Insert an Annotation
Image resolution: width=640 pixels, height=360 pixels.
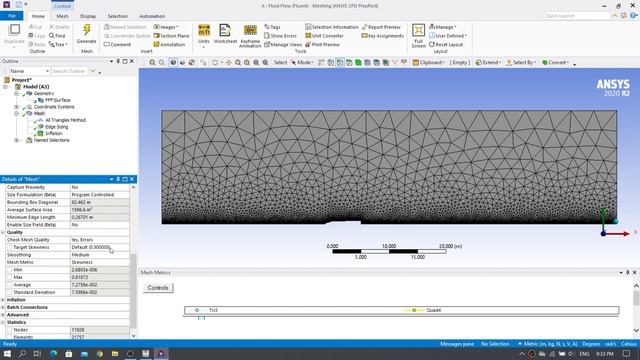pos(169,44)
